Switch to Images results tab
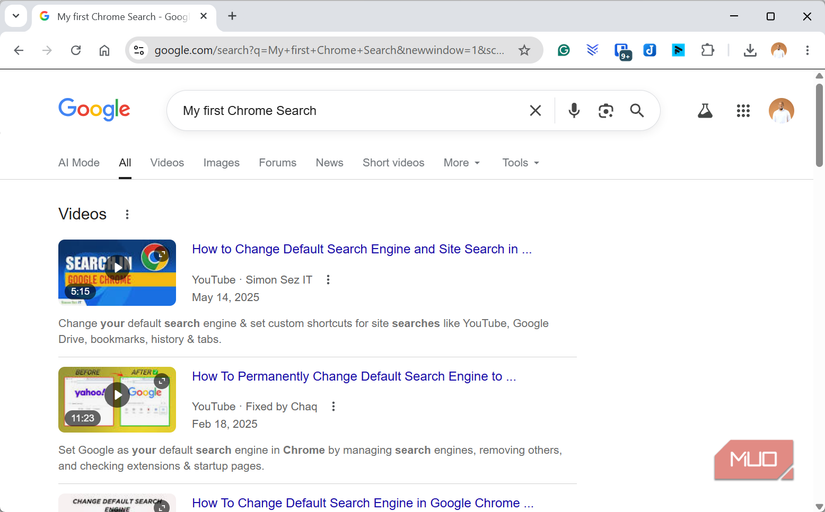The image size is (825, 512). (x=221, y=163)
